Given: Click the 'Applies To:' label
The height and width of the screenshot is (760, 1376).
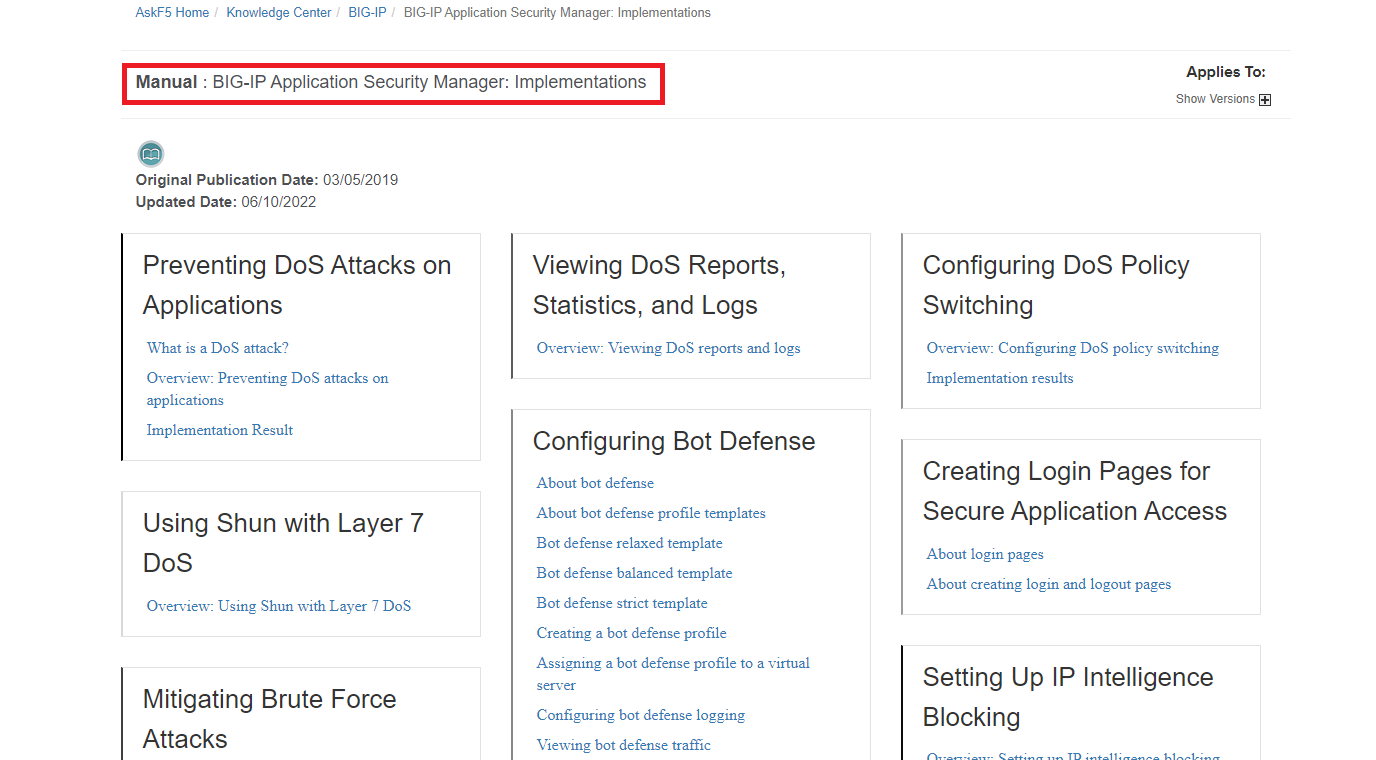Looking at the screenshot, I should click(x=1226, y=72).
